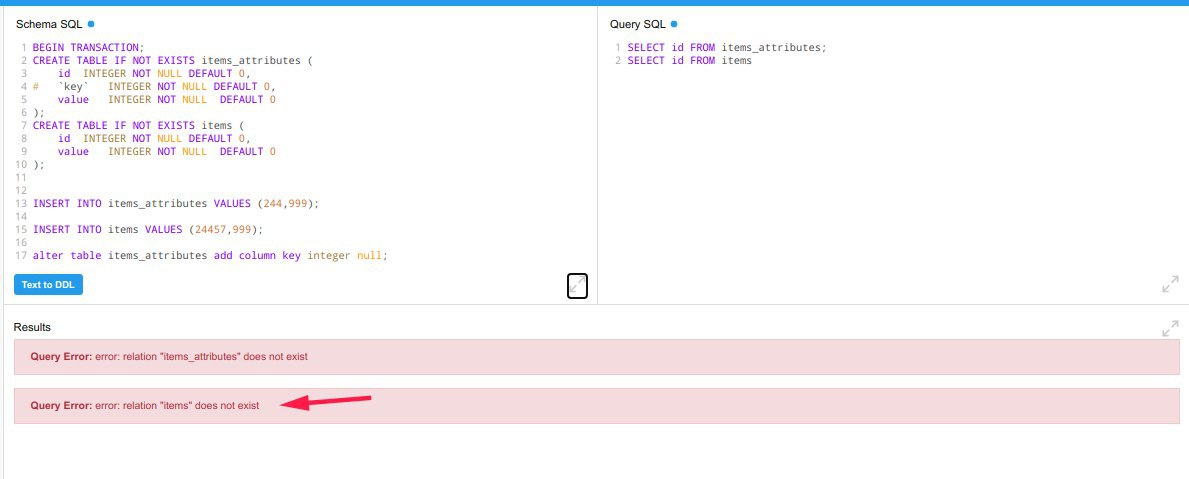Click the CREATE TABLE items_attributes line

(172, 60)
